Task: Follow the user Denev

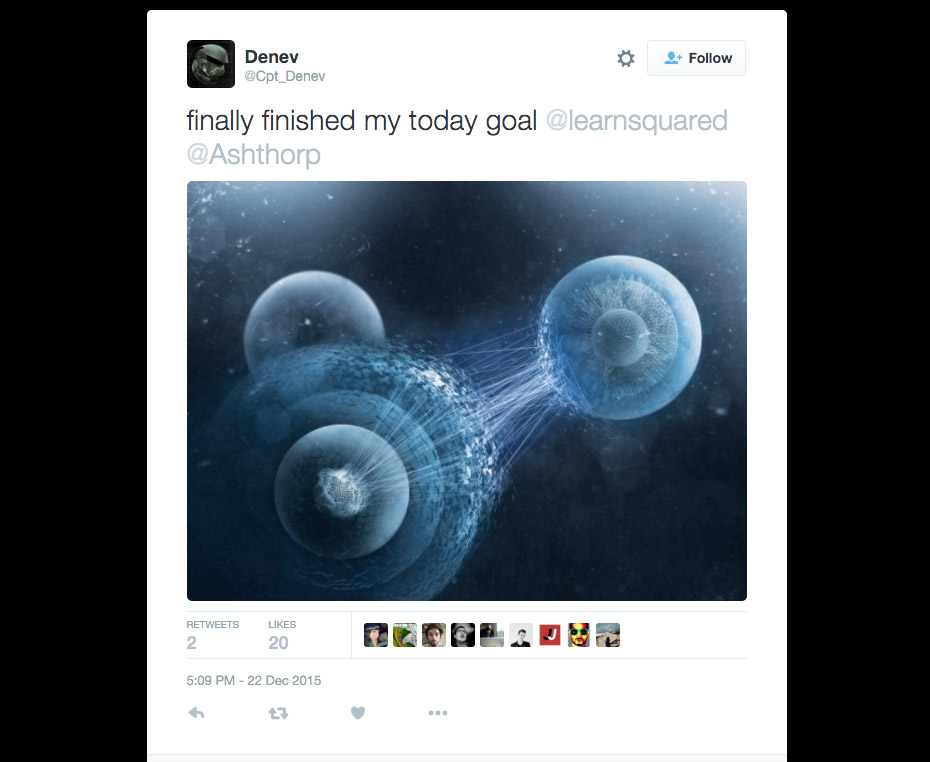Action: pyautogui.click(x=696, y=58)
